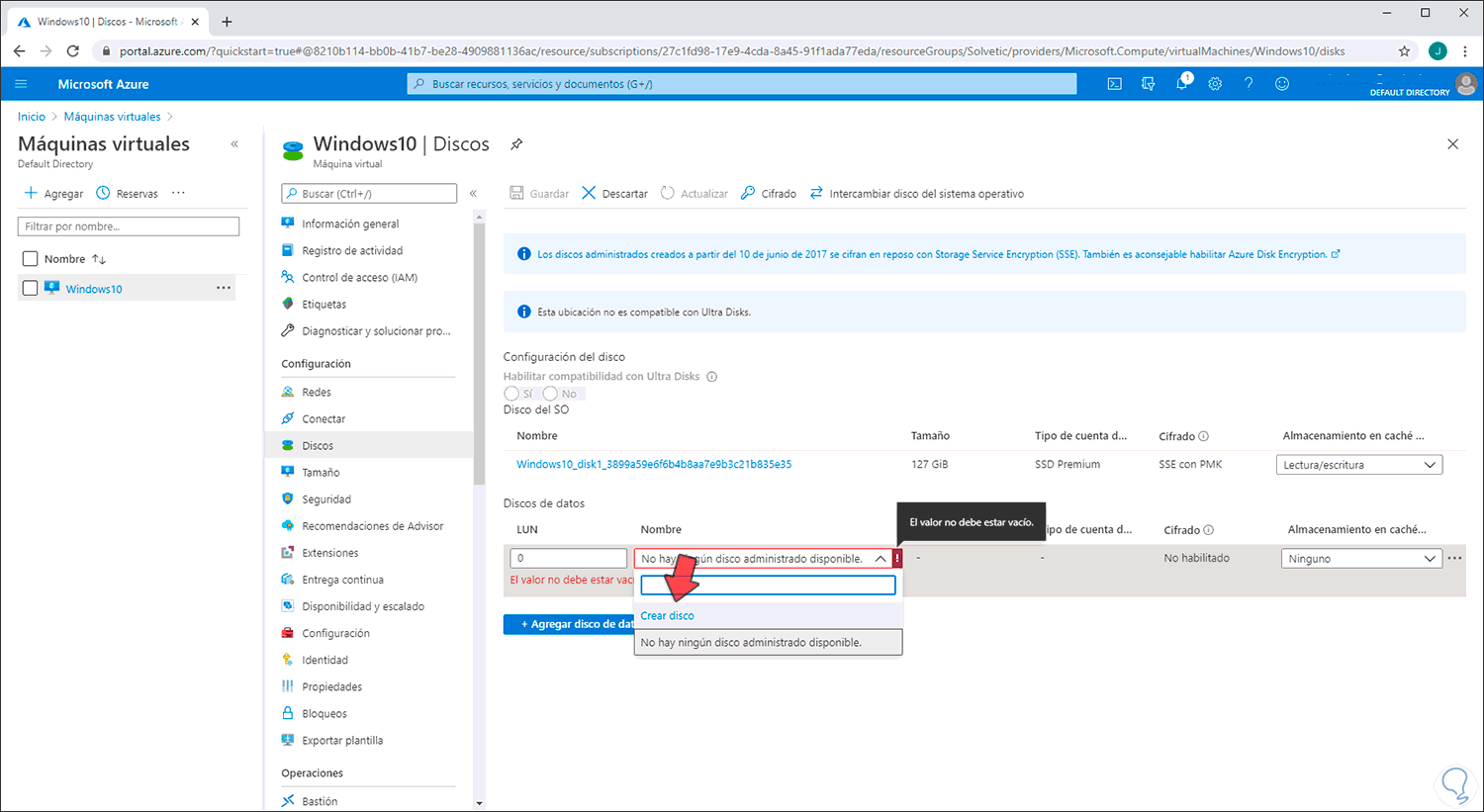The height and width of the screenshot is (812, 1484).
Task: Open the Directory and subscription filter icon
Action: (x=1148, y=84)
